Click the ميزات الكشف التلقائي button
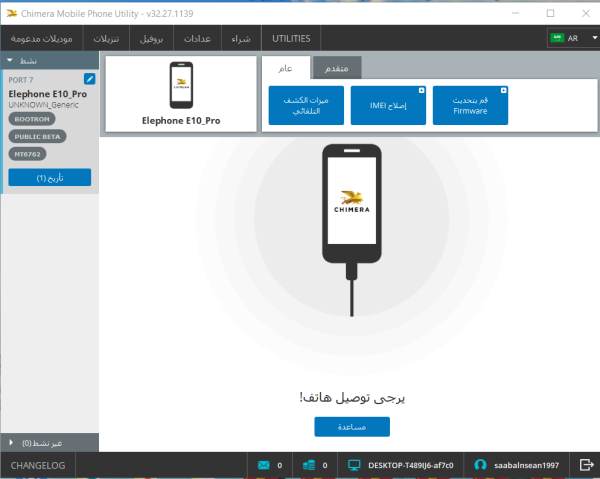 pos(306,105)
